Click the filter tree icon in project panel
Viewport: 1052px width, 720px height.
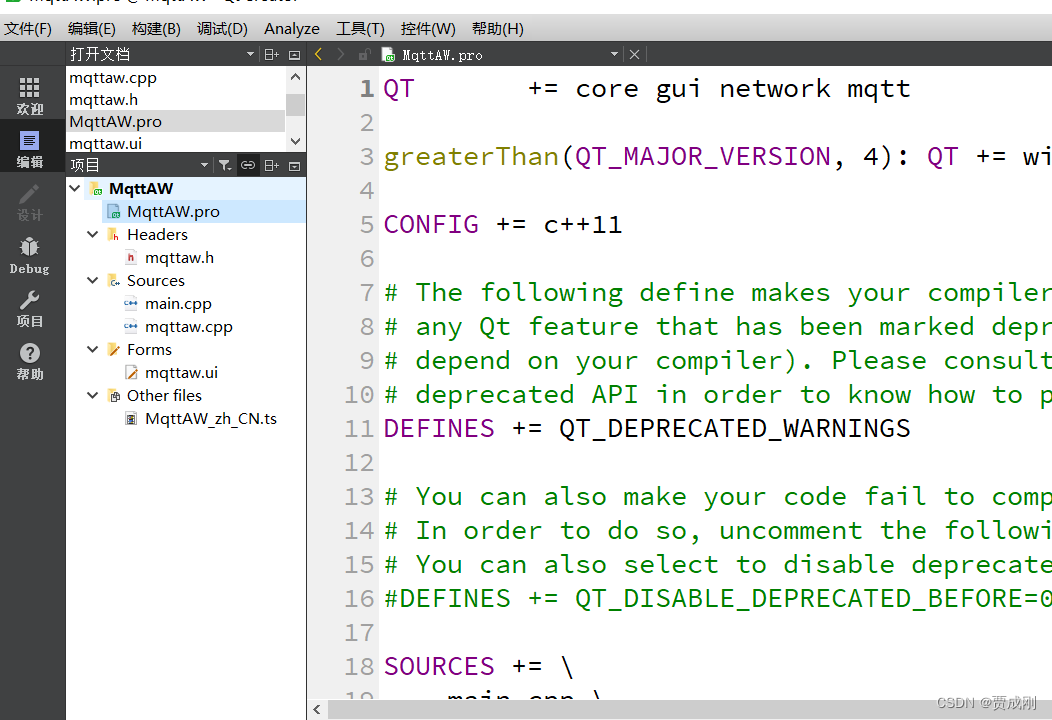point(225,165)
